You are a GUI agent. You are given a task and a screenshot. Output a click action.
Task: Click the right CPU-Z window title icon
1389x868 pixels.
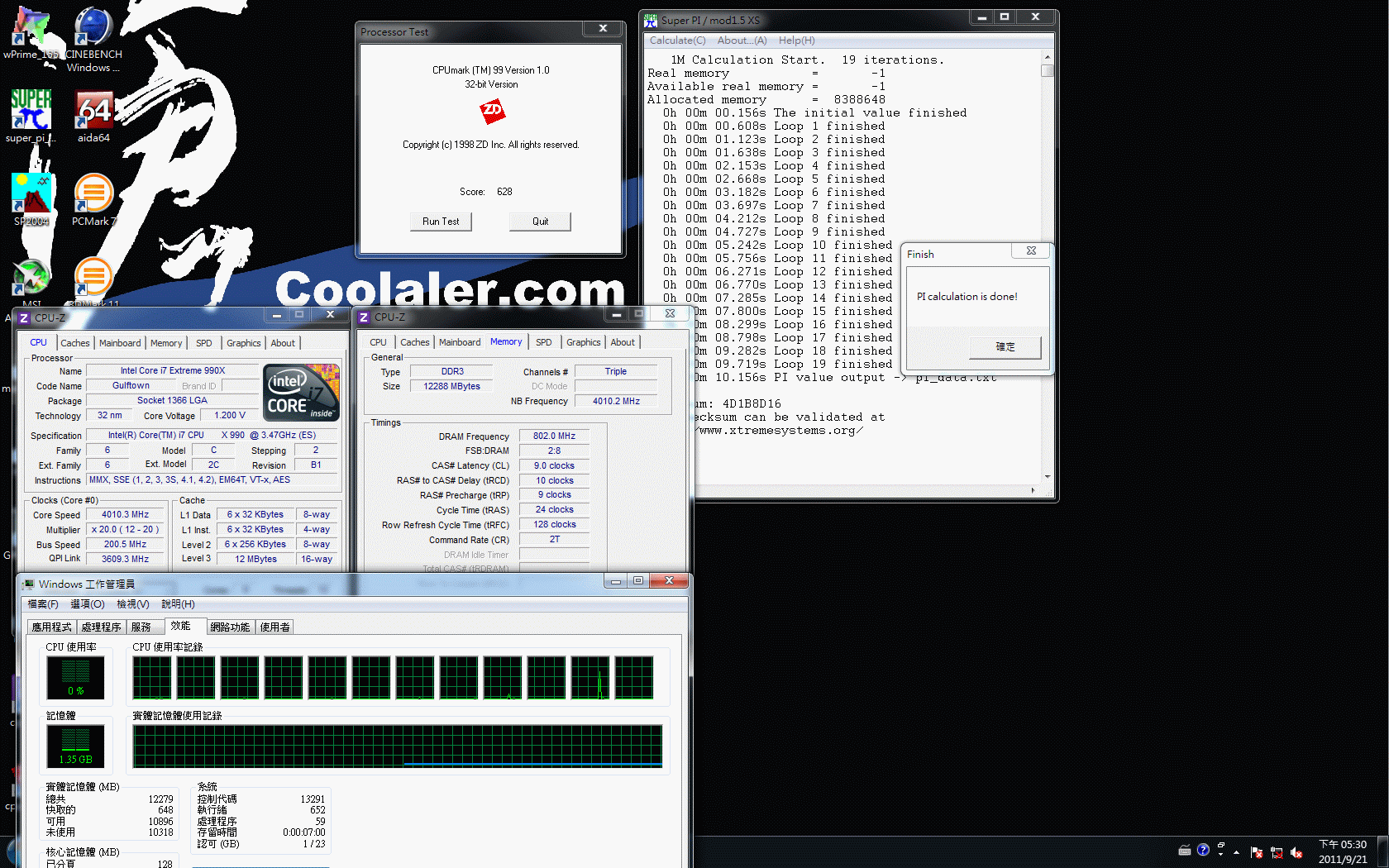[x=364, y=317]
